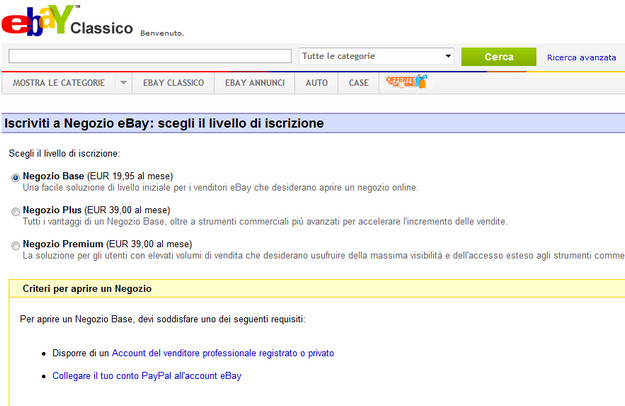Follow the Account del venditore professionale link
The image size is (625, 406).
click(223, 353)
